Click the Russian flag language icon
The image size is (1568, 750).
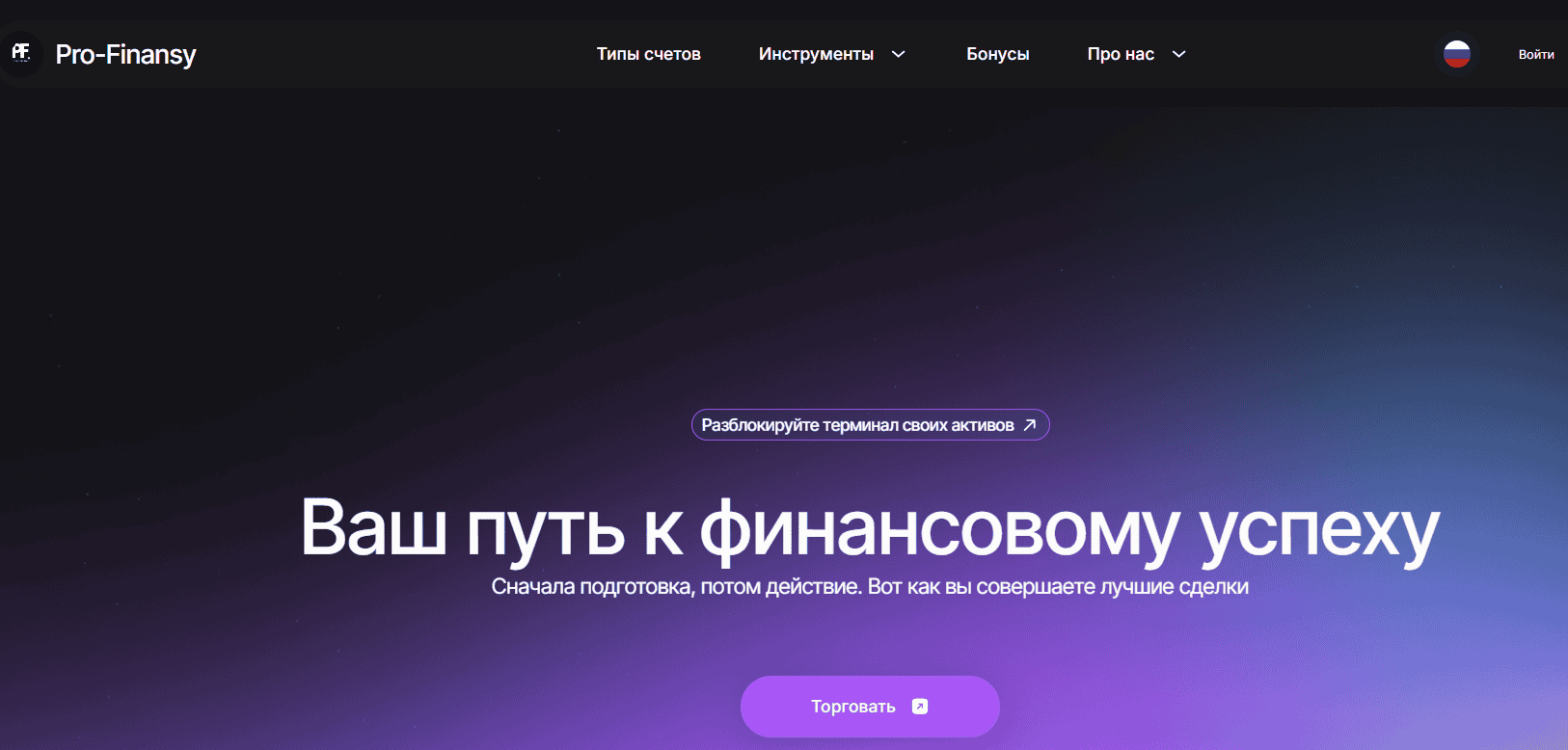pyautogui.click(x=1456, y=54)
